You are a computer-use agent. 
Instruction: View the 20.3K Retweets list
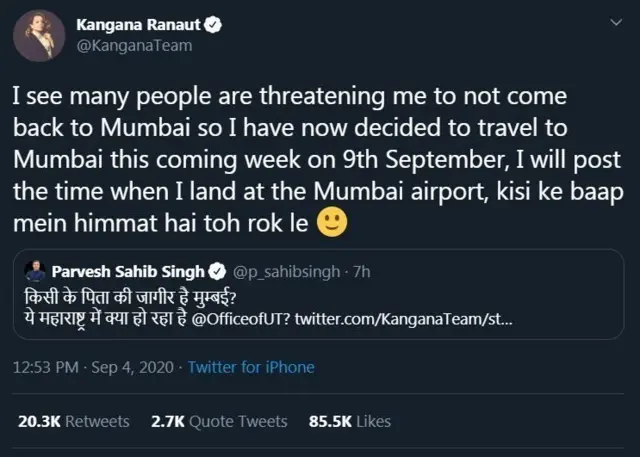tap(73, 421)
